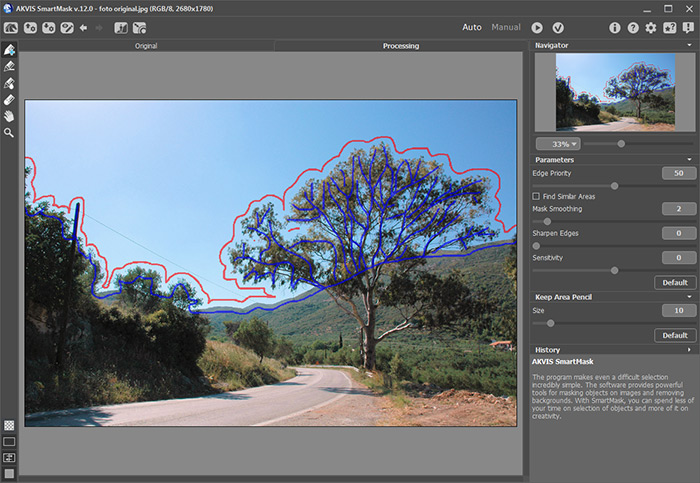The image size is (700, 483).
Task: Open the 33% zoom dropdown
Action: click(558, 144)
